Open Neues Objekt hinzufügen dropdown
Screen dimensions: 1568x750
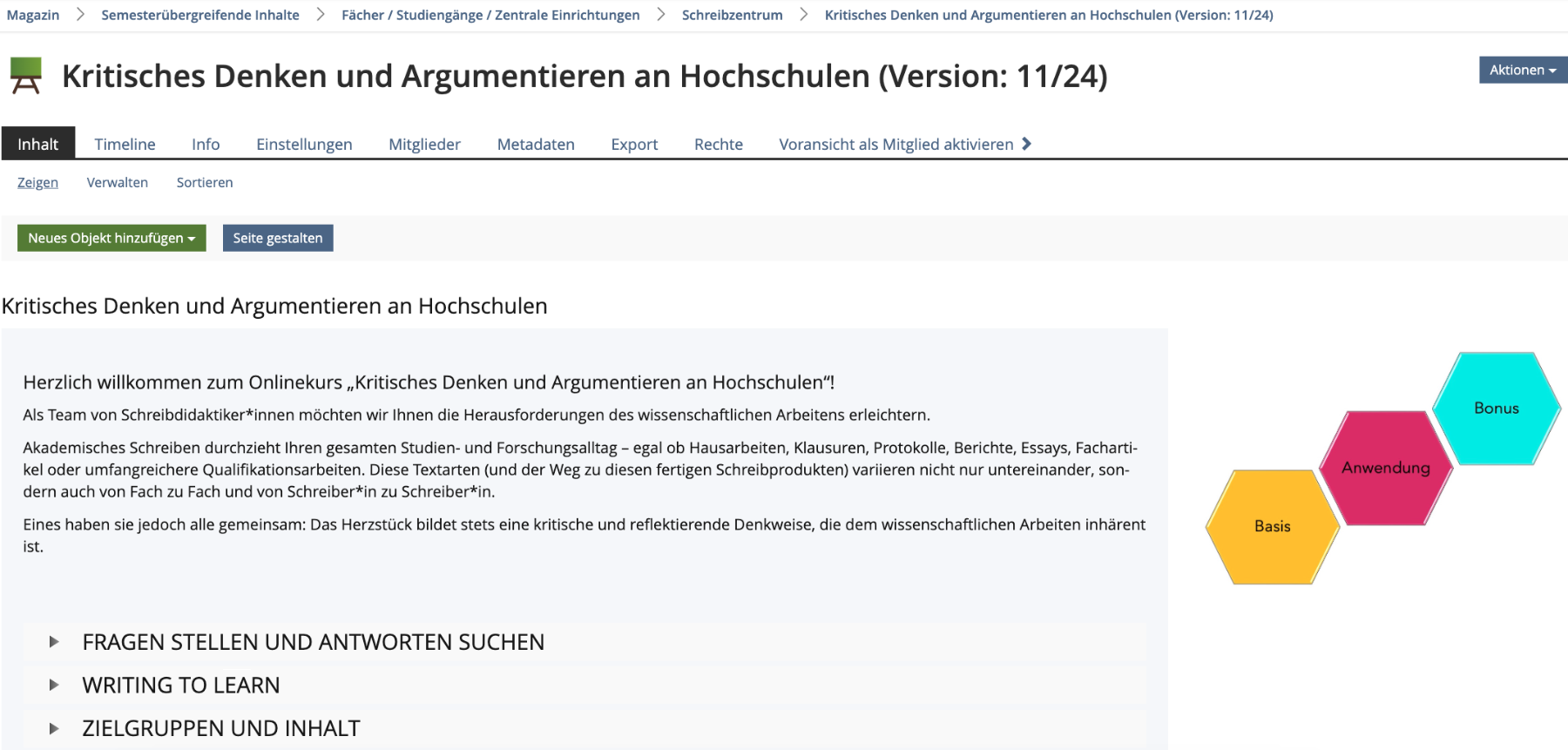(112, 238)
